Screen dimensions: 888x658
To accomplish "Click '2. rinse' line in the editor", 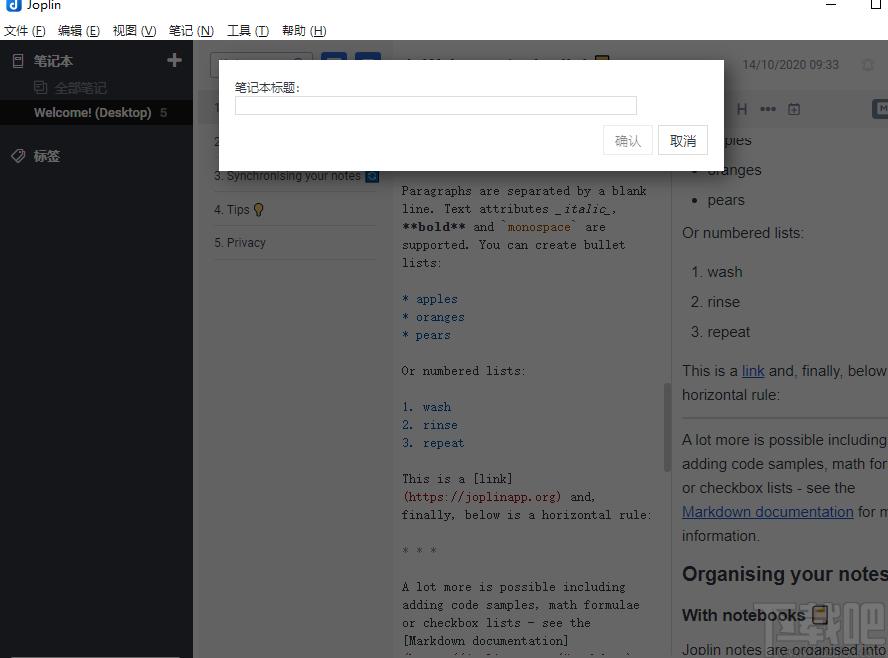I will [430, 425].
